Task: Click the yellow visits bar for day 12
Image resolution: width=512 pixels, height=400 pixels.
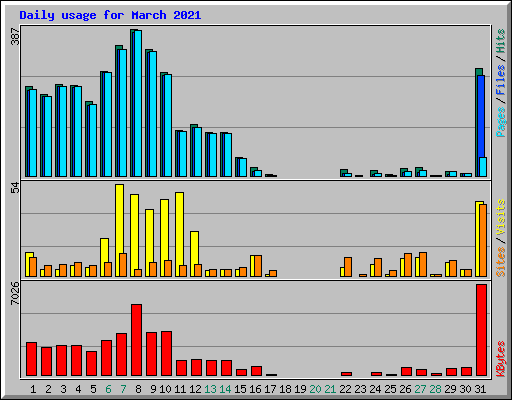Action: (x=194, y=248)
